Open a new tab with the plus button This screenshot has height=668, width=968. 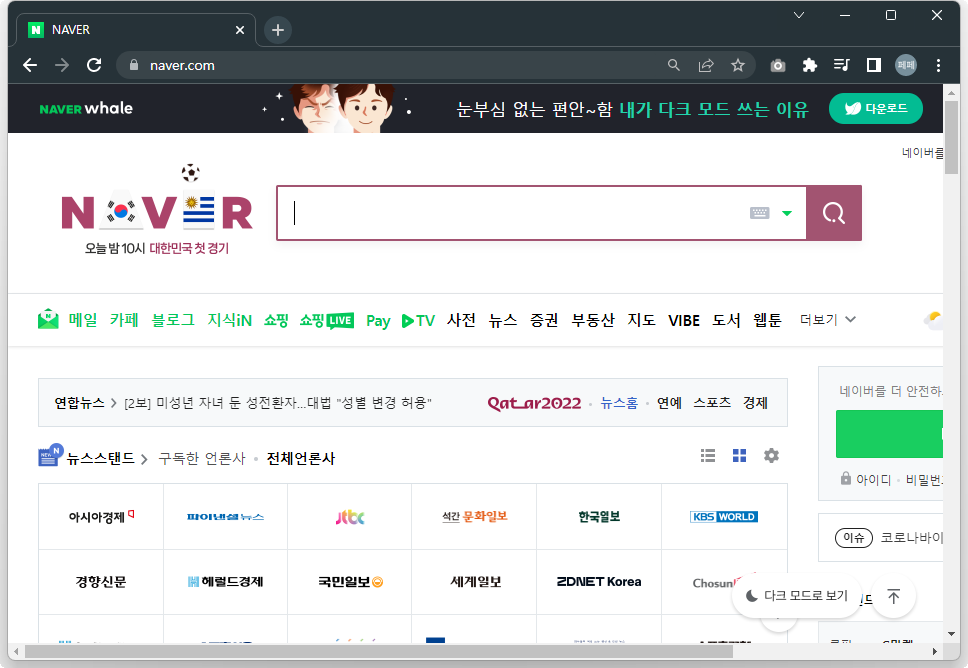[x=278, y=30]
